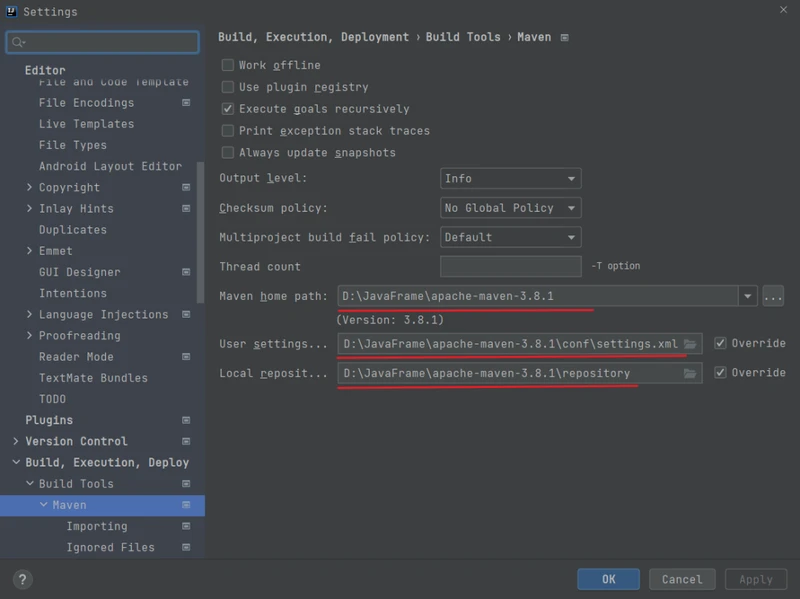Toggle Override checkbox for User settings
800x599 pixels.
tap(720, 343)
